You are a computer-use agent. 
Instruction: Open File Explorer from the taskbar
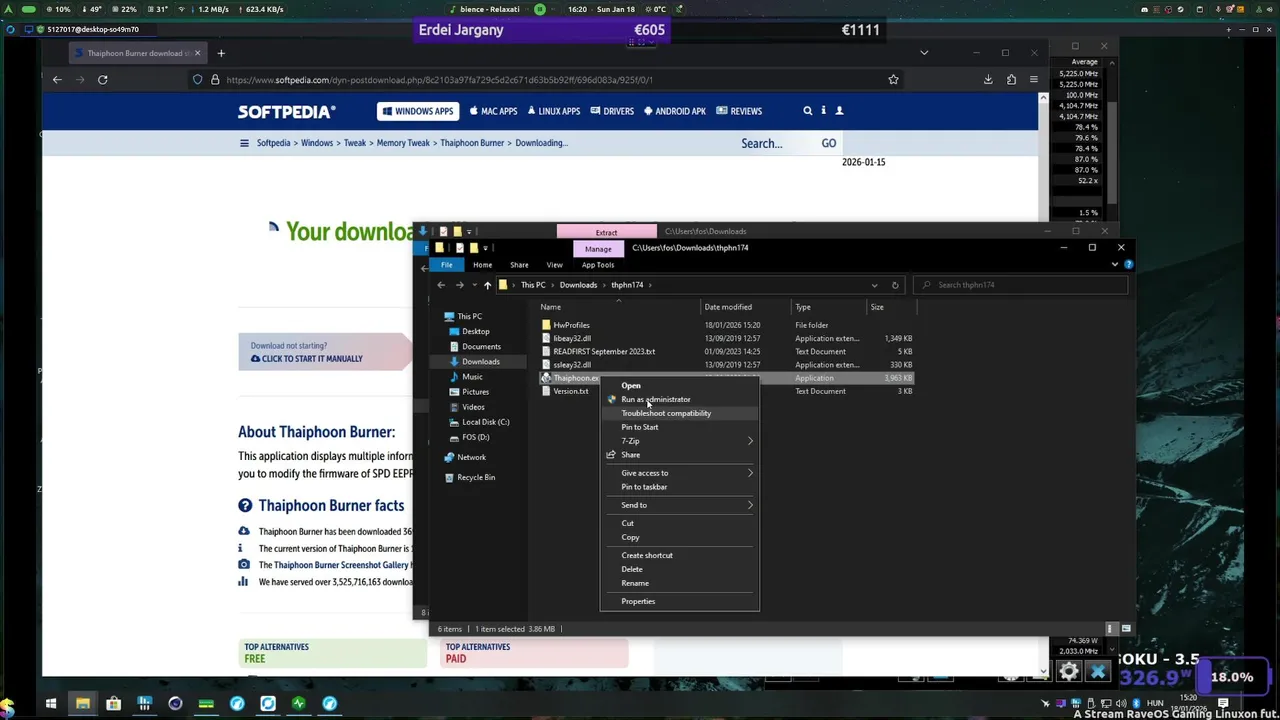tap(83, 704)
